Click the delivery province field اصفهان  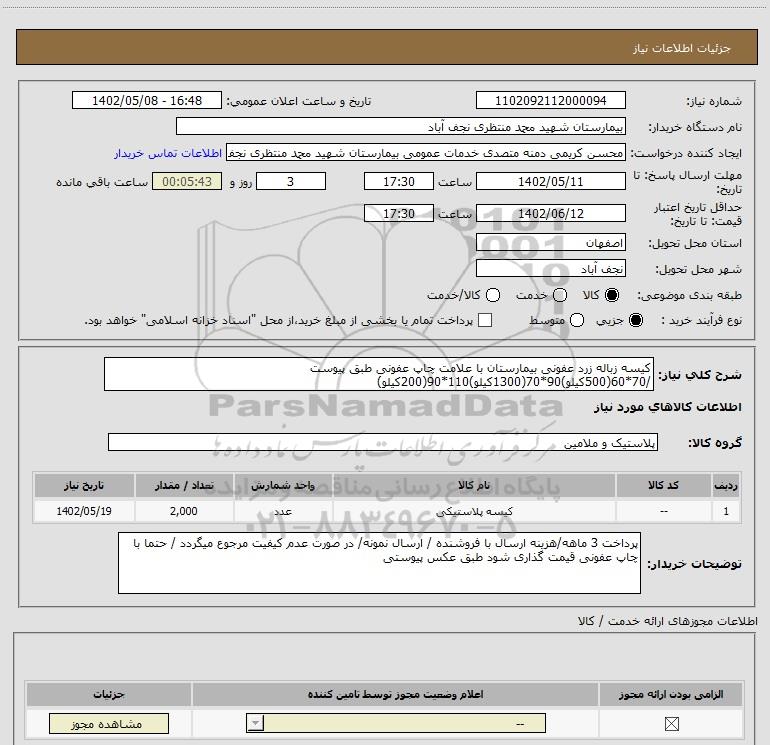pyautogui.click(x=550, y=243)
